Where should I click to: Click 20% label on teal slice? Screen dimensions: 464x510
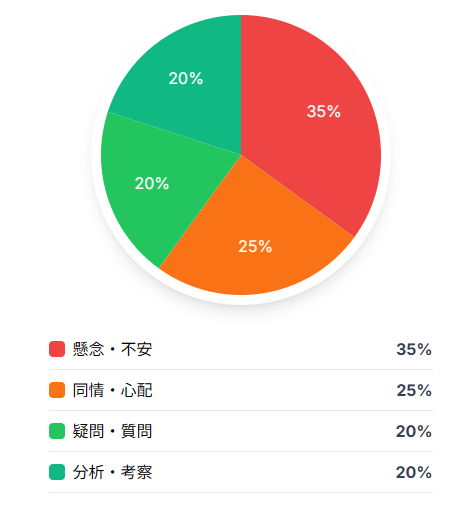[x=186, y=79]
